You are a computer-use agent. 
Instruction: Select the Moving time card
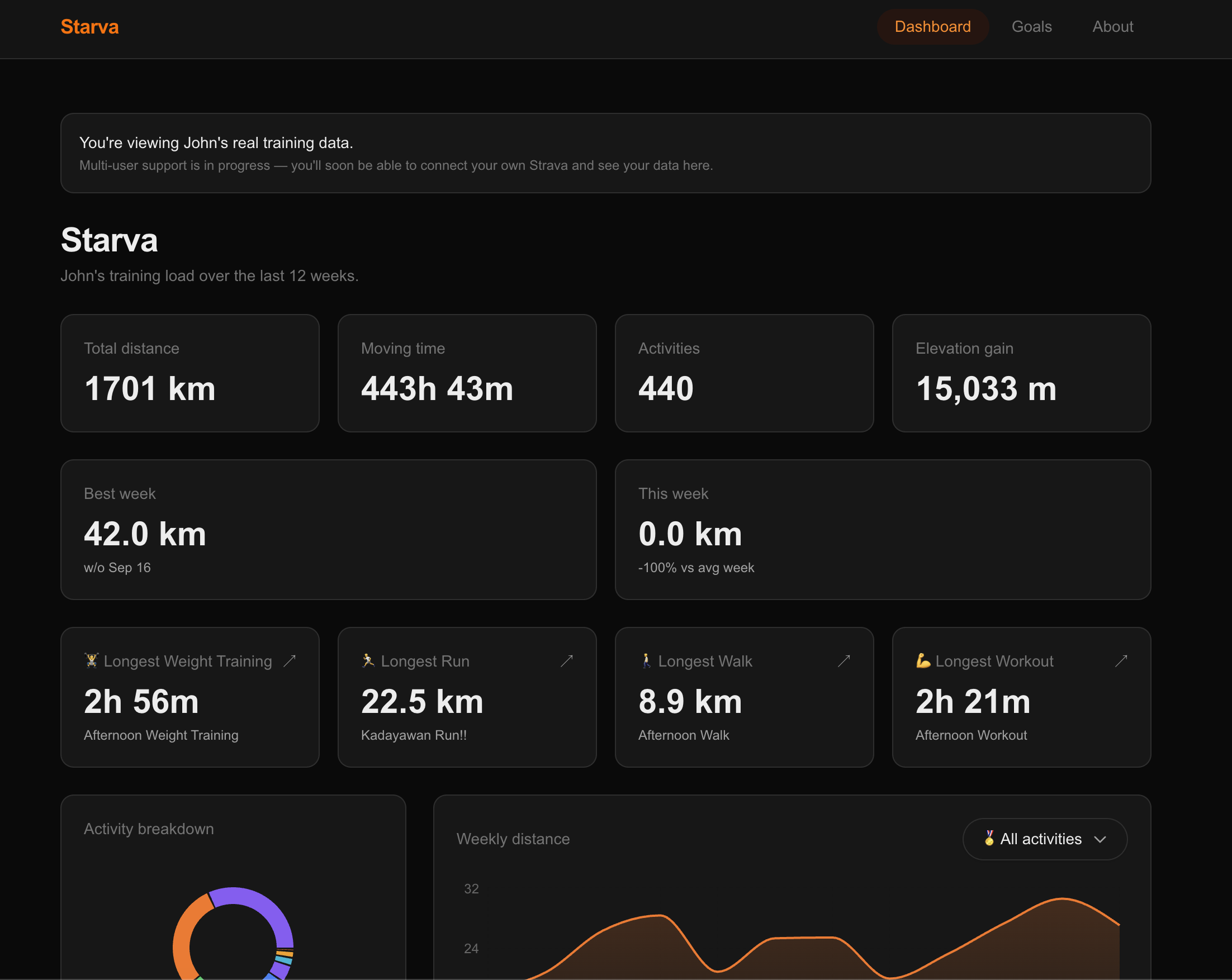[x=467, y=373]
